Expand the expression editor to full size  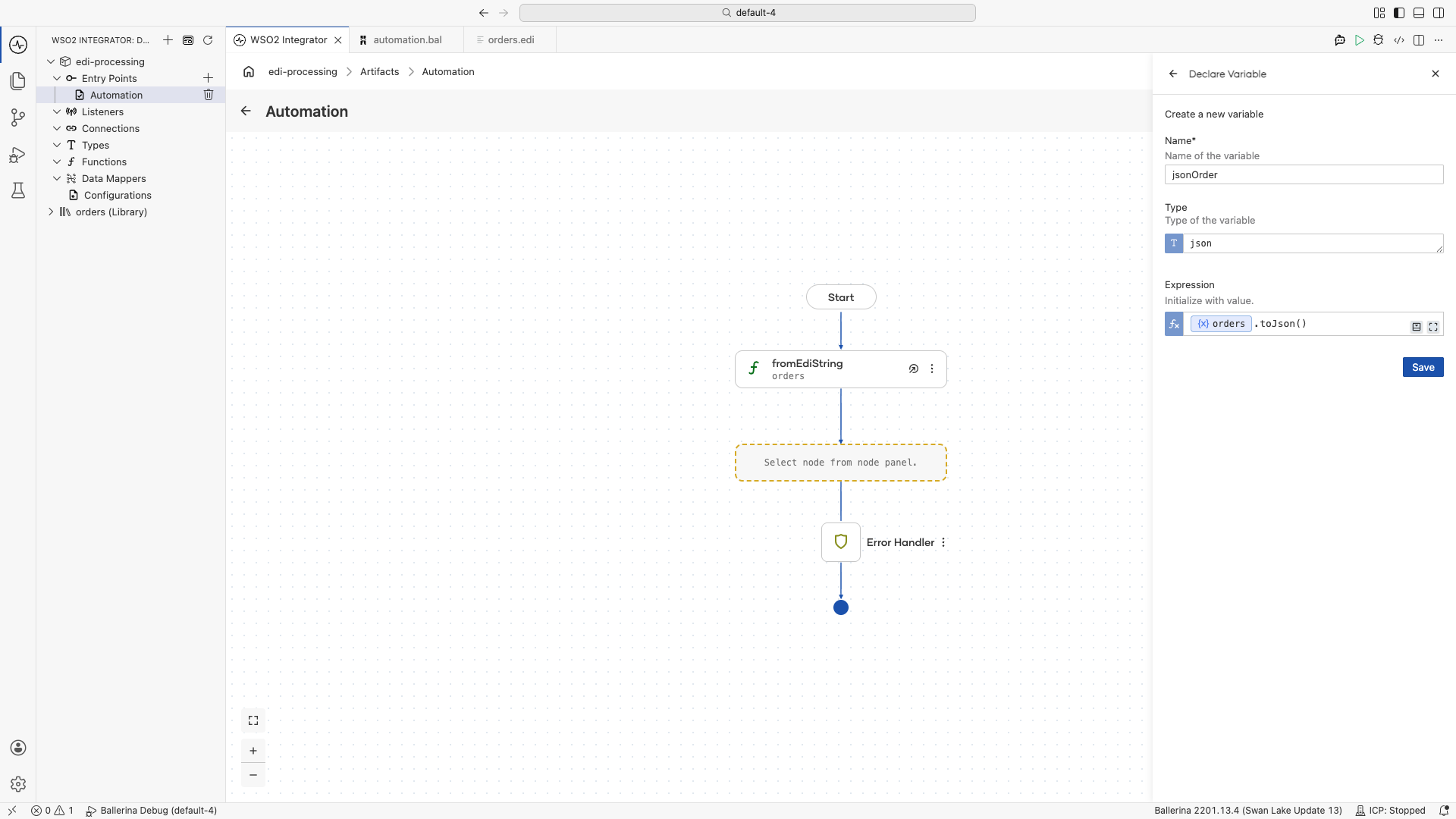click(1433, 327)
